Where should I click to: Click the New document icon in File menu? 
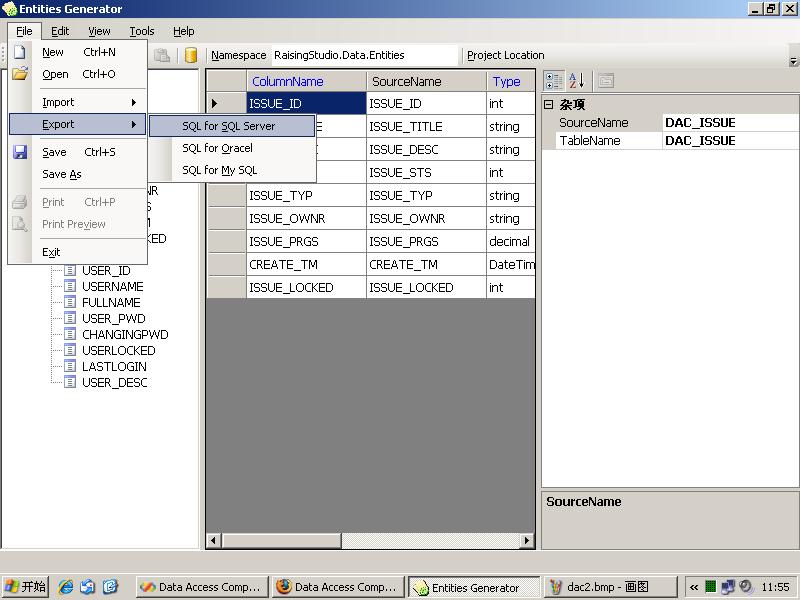(20, 52)
